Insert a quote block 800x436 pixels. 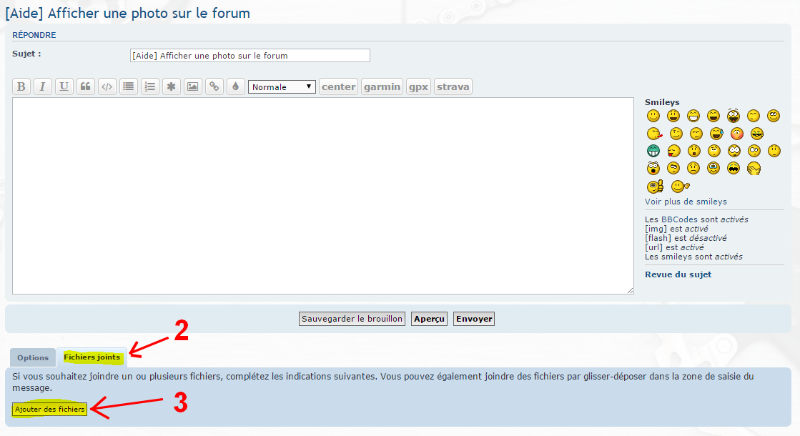pos(86,87)
